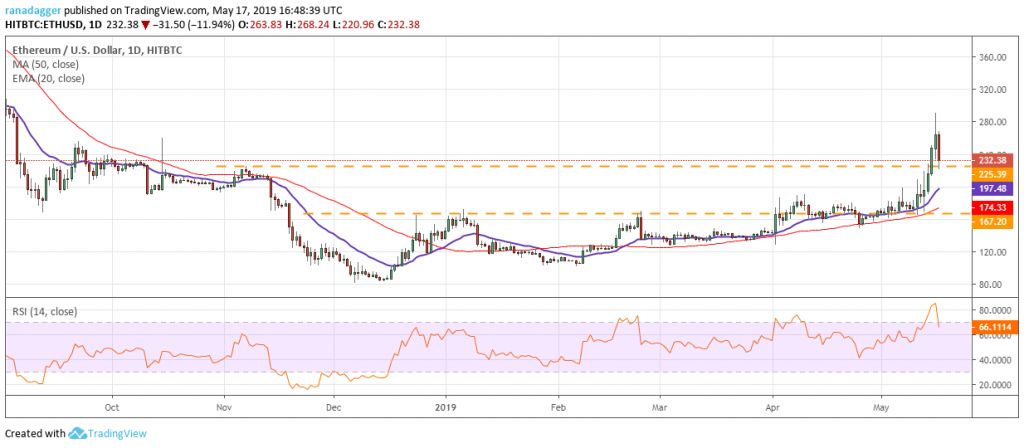
Task: Click the purple 197.48 EMA value tag
Action: click(996, 188)
